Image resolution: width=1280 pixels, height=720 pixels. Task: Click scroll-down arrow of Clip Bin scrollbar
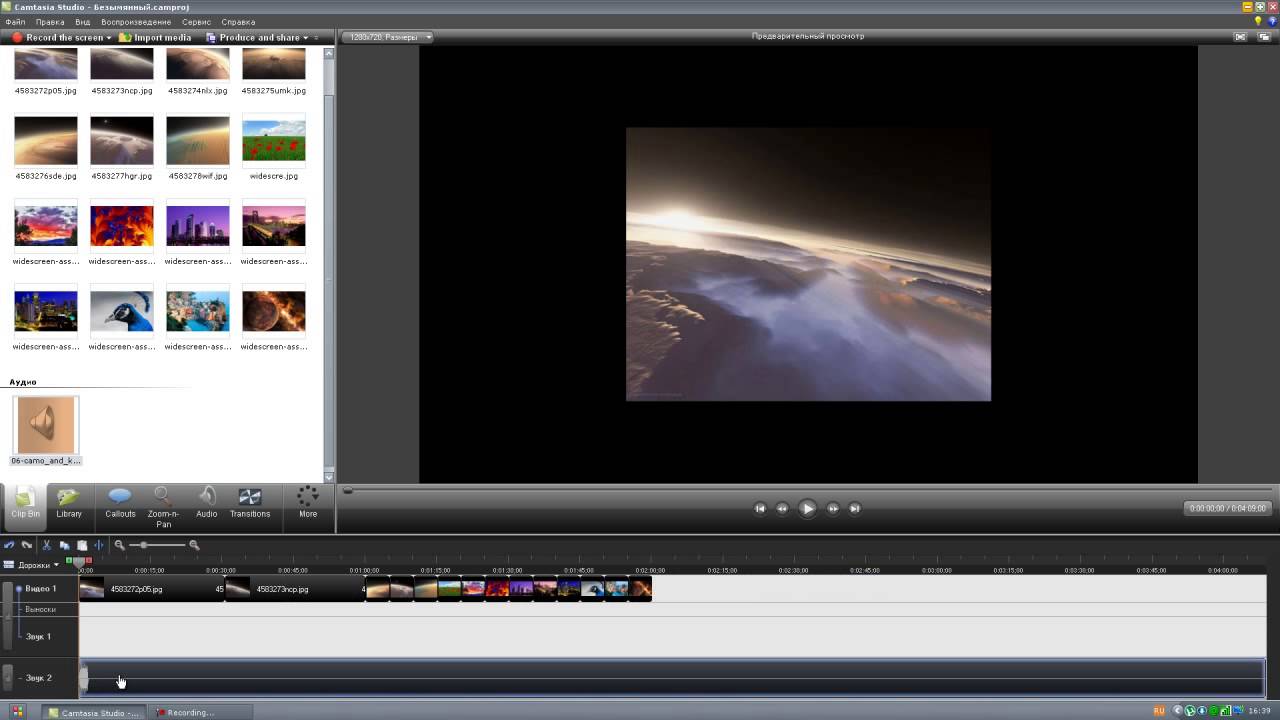[329, 477]
